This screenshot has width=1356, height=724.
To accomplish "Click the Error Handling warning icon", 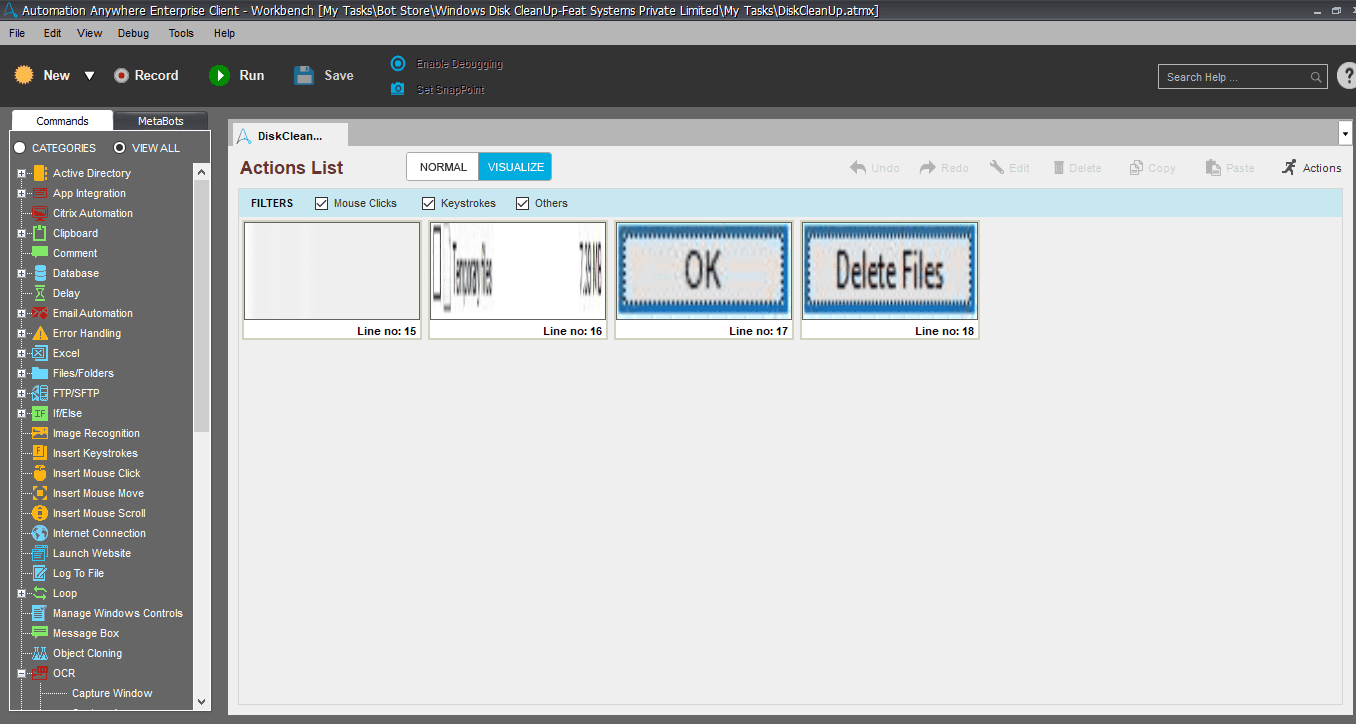I will [x=40, y=333].
